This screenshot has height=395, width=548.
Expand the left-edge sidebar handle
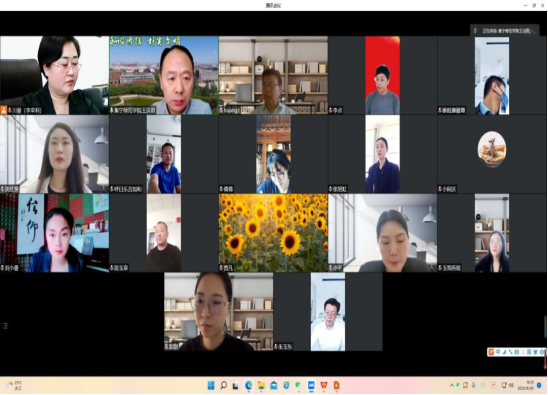[5, 326]
